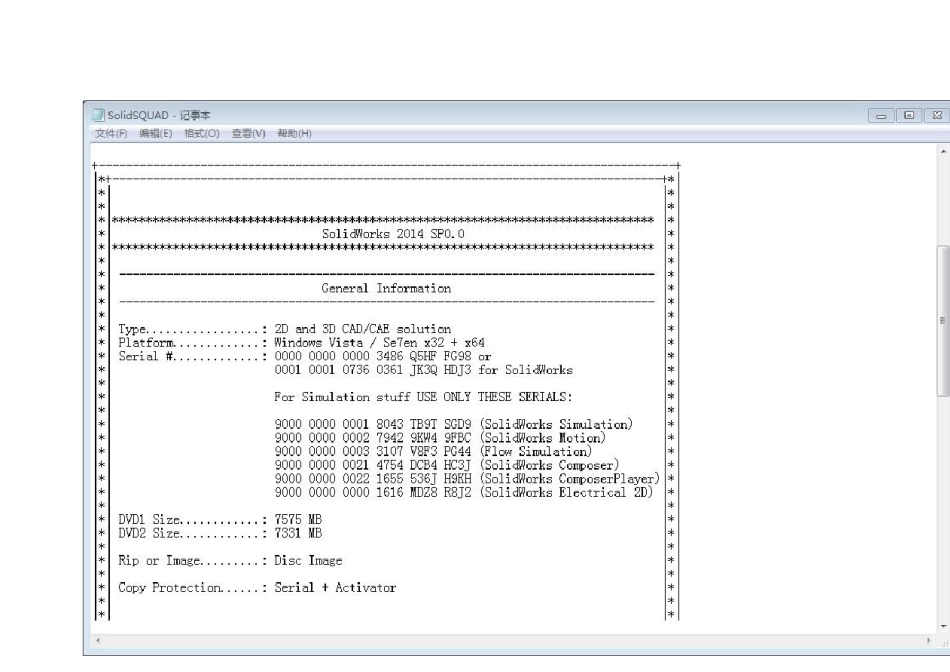950x672 pixels.
Task: Click the serial ending in Q5HF FG98
Action: click(373, 356)
